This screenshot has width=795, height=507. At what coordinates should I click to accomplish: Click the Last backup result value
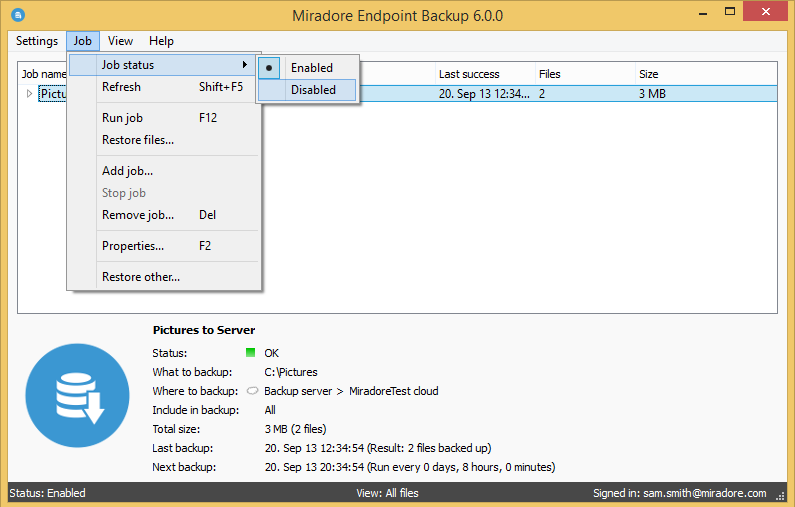coord(378,448)
